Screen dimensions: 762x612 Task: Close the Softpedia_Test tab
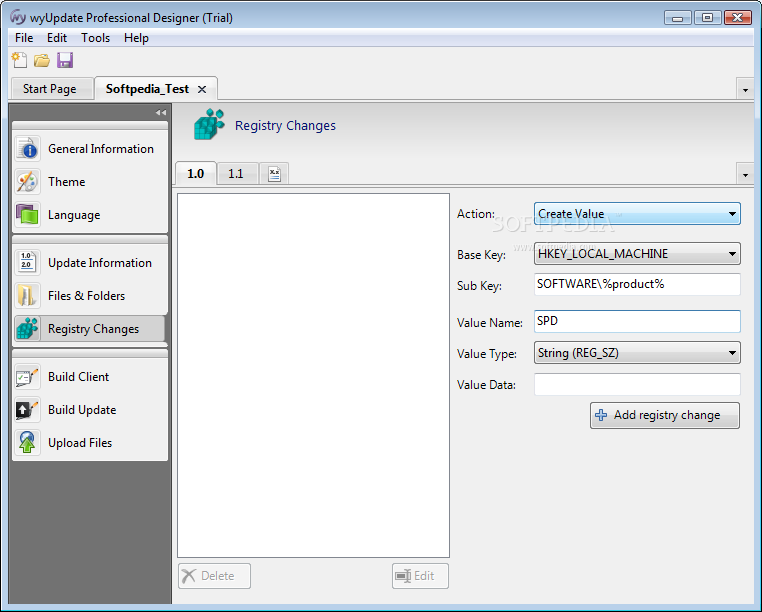[202, 89]
